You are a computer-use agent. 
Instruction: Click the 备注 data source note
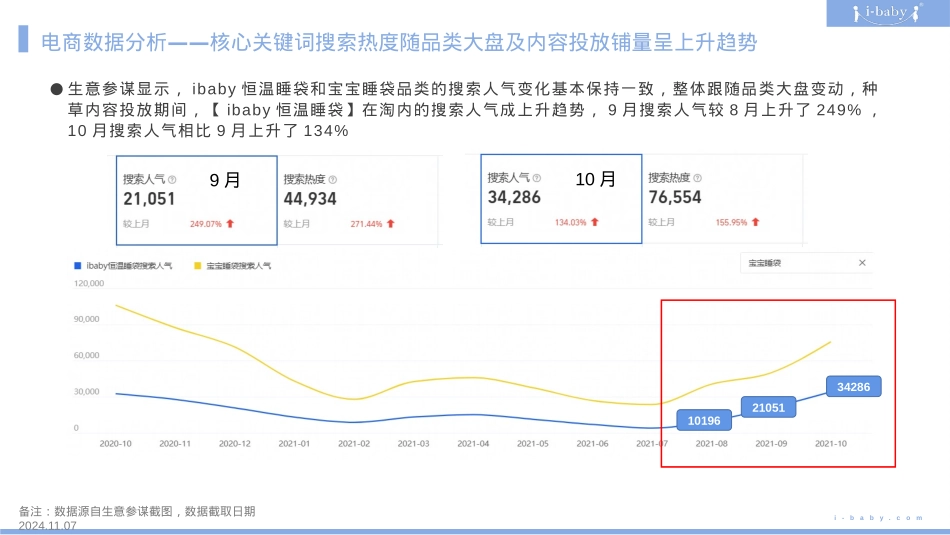coord(137,511)
